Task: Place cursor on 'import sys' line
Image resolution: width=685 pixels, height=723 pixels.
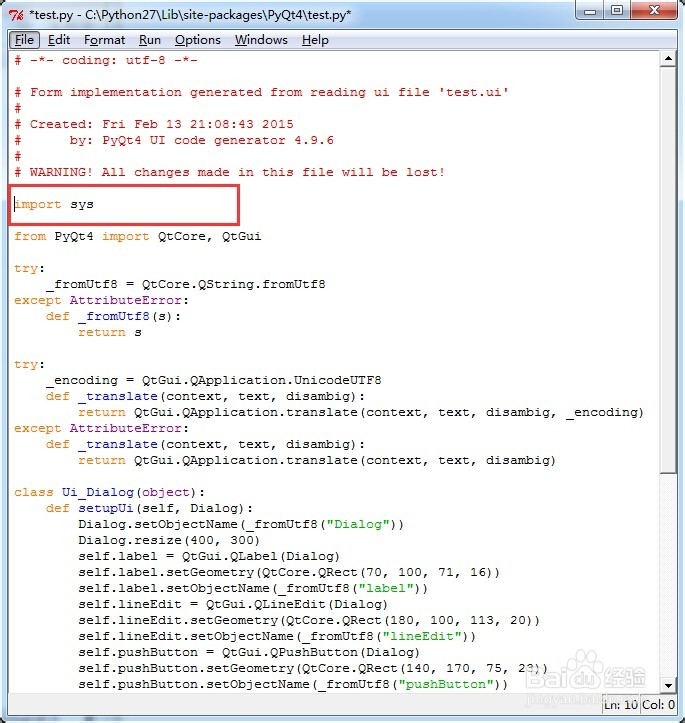Action: (54, 204)
